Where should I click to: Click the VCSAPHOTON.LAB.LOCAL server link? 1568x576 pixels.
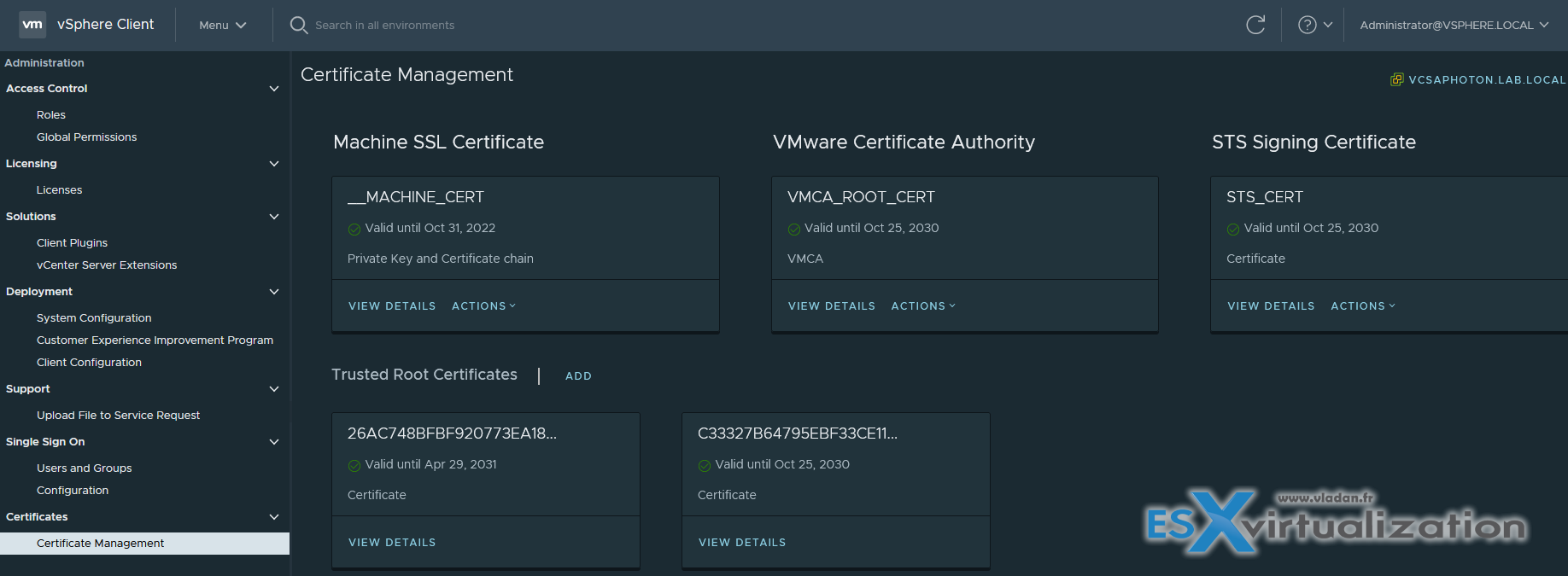(1487, 79)
